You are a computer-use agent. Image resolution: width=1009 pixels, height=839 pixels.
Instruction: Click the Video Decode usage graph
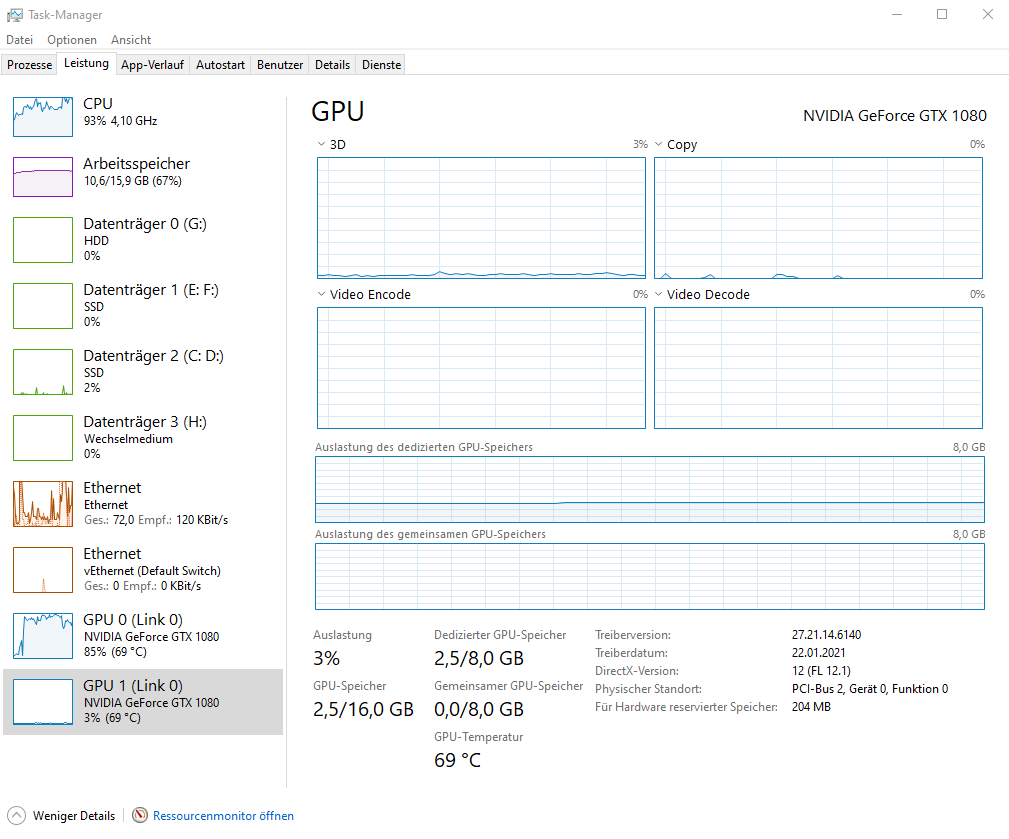(x=819, y=368)
